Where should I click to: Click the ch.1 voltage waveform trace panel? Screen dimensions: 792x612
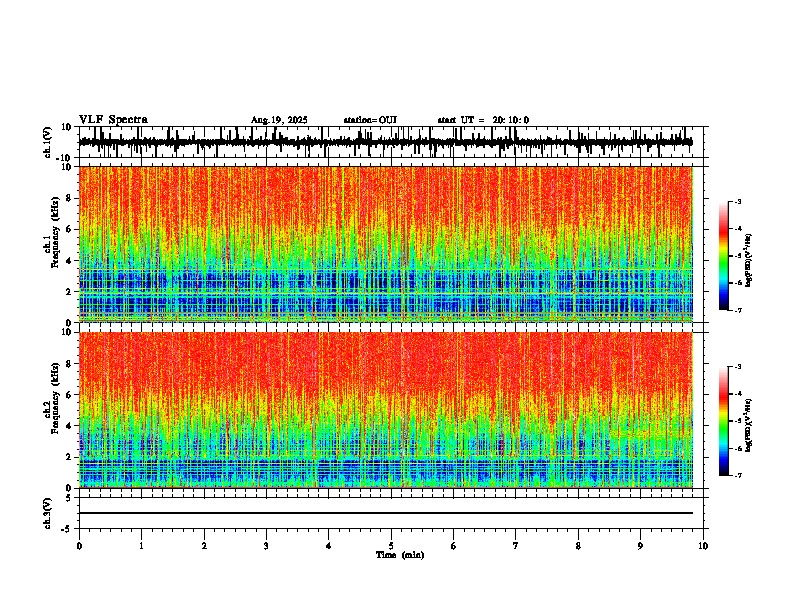391,142
